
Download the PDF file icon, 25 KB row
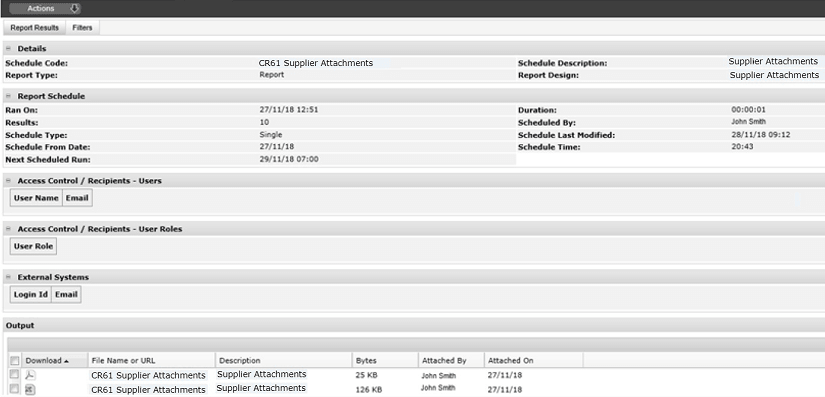click(x=31, y=375)
